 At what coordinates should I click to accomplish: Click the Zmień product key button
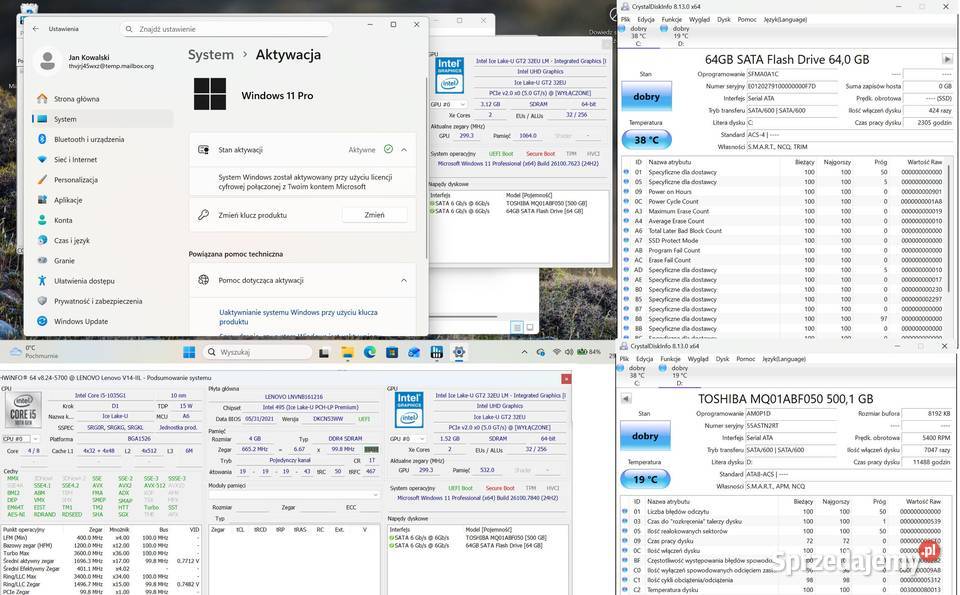coord(374,215)
